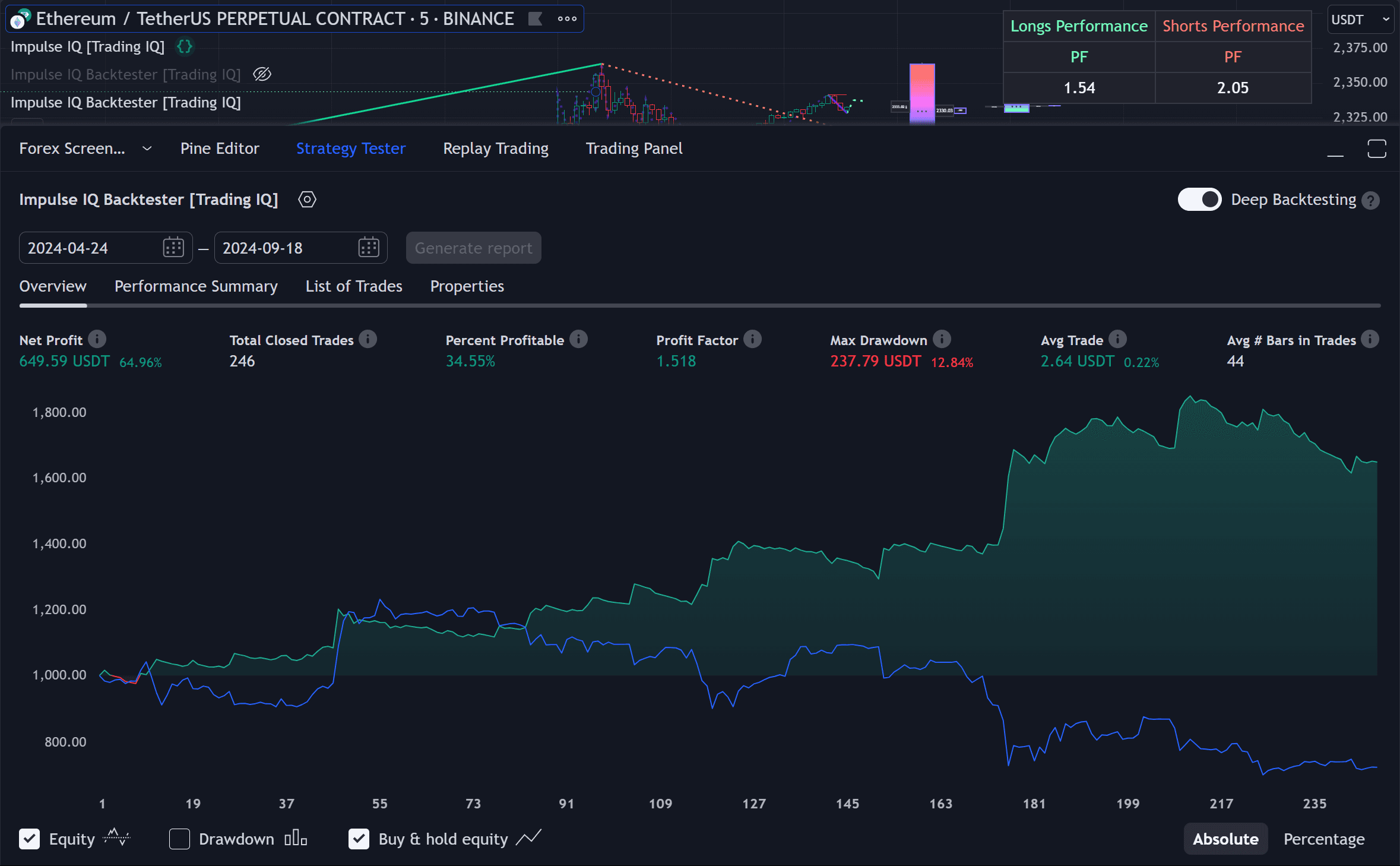Click the flag icon next to BINANCE
1400x866 pixels.
(535, 19)
